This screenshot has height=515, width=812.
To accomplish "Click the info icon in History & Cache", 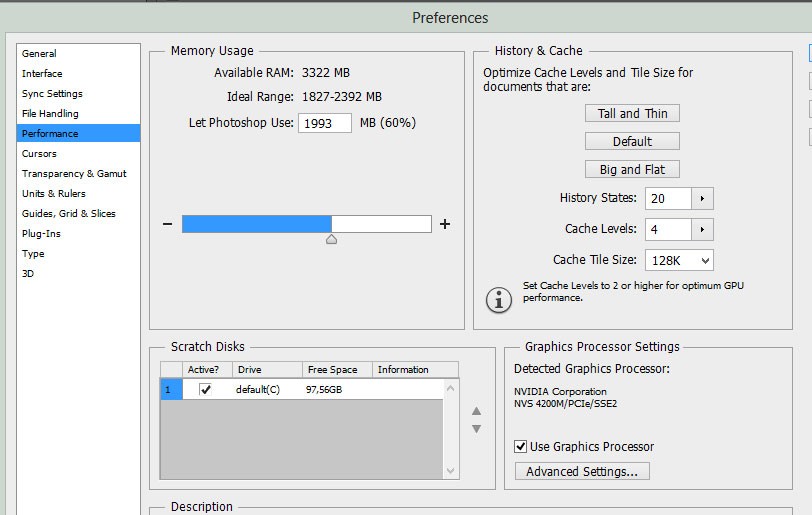I will [x=498, y=298].
